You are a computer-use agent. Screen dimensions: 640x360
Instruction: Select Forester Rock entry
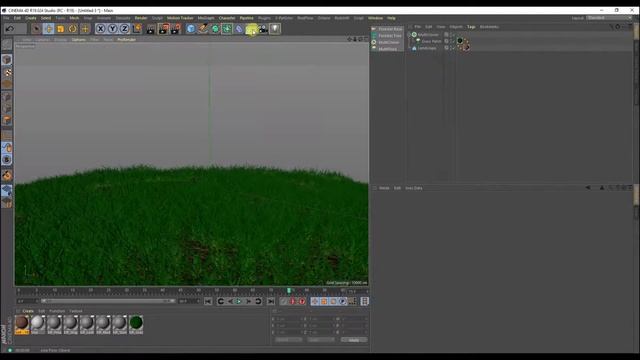[x=387, y=29]
